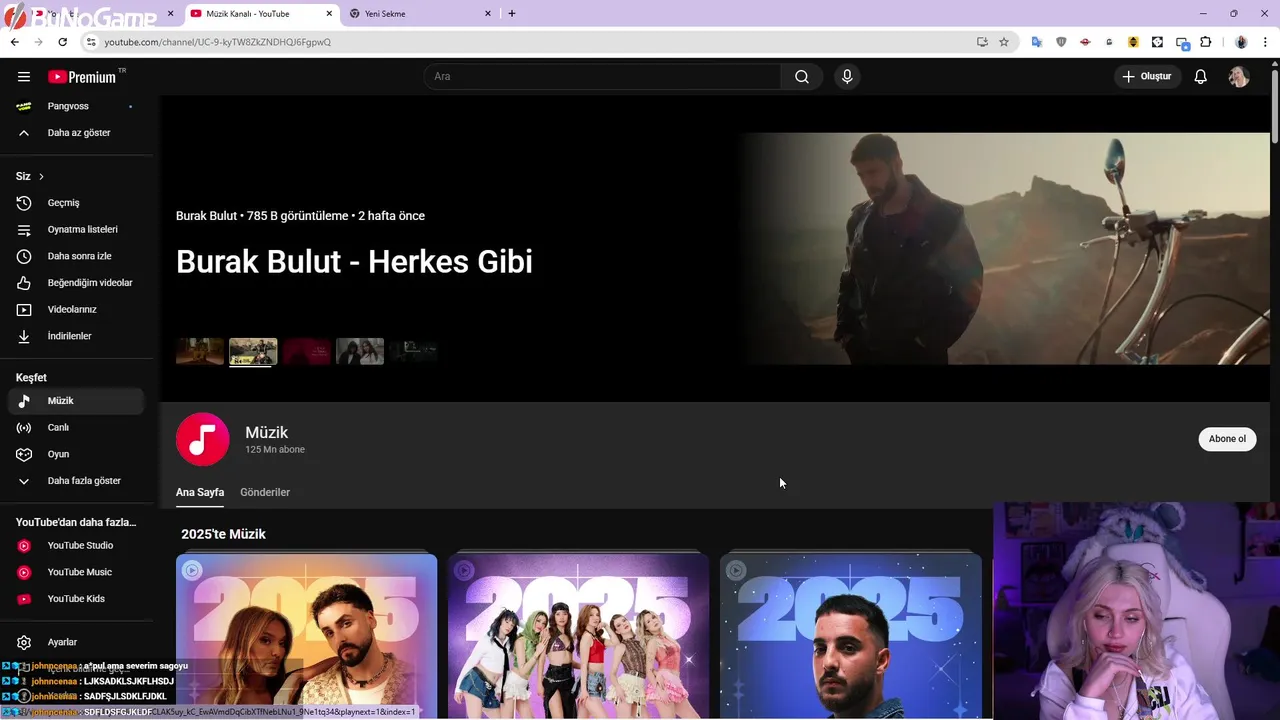
Task: Start voice search with the microphone icon
Action: point(847,77)
